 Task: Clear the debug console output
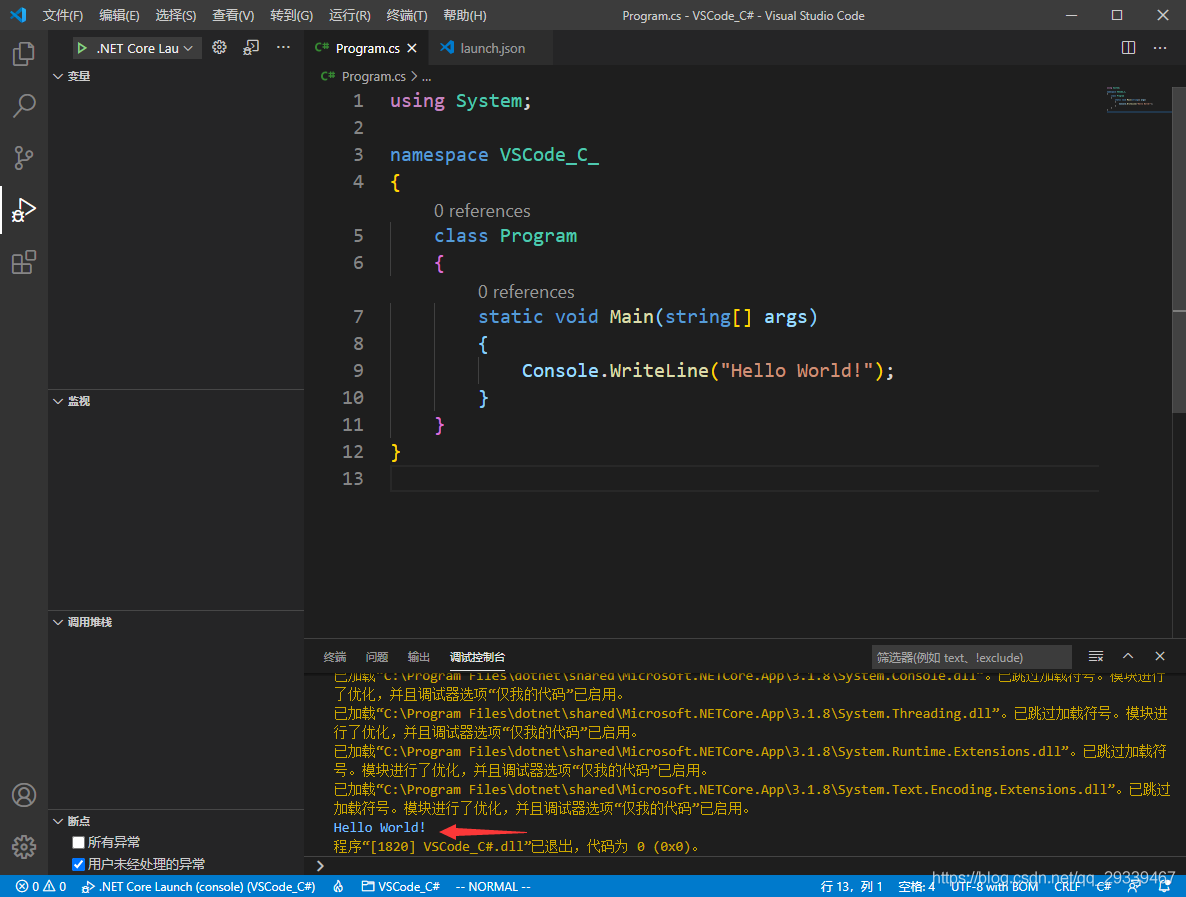(x=1096, y=657)
